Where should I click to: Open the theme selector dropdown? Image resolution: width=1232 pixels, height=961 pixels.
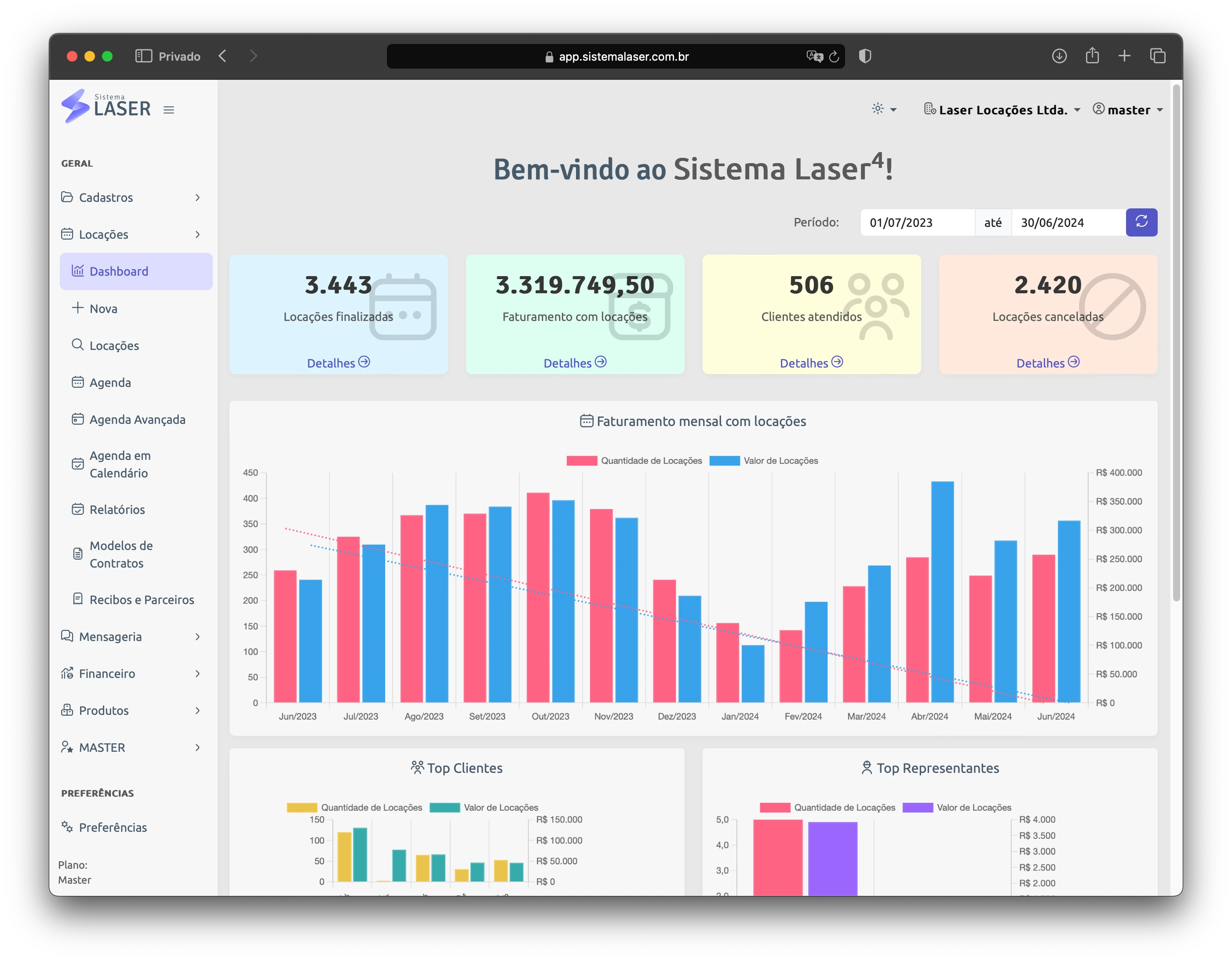pos(883,109)
